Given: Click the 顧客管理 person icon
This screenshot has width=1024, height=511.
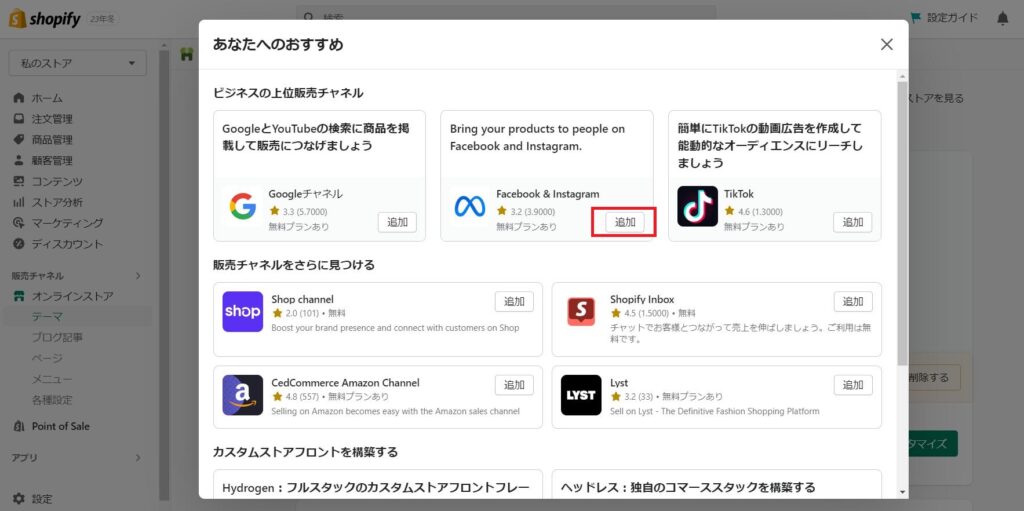Looking at the screenshot, I should coord(19,160).
